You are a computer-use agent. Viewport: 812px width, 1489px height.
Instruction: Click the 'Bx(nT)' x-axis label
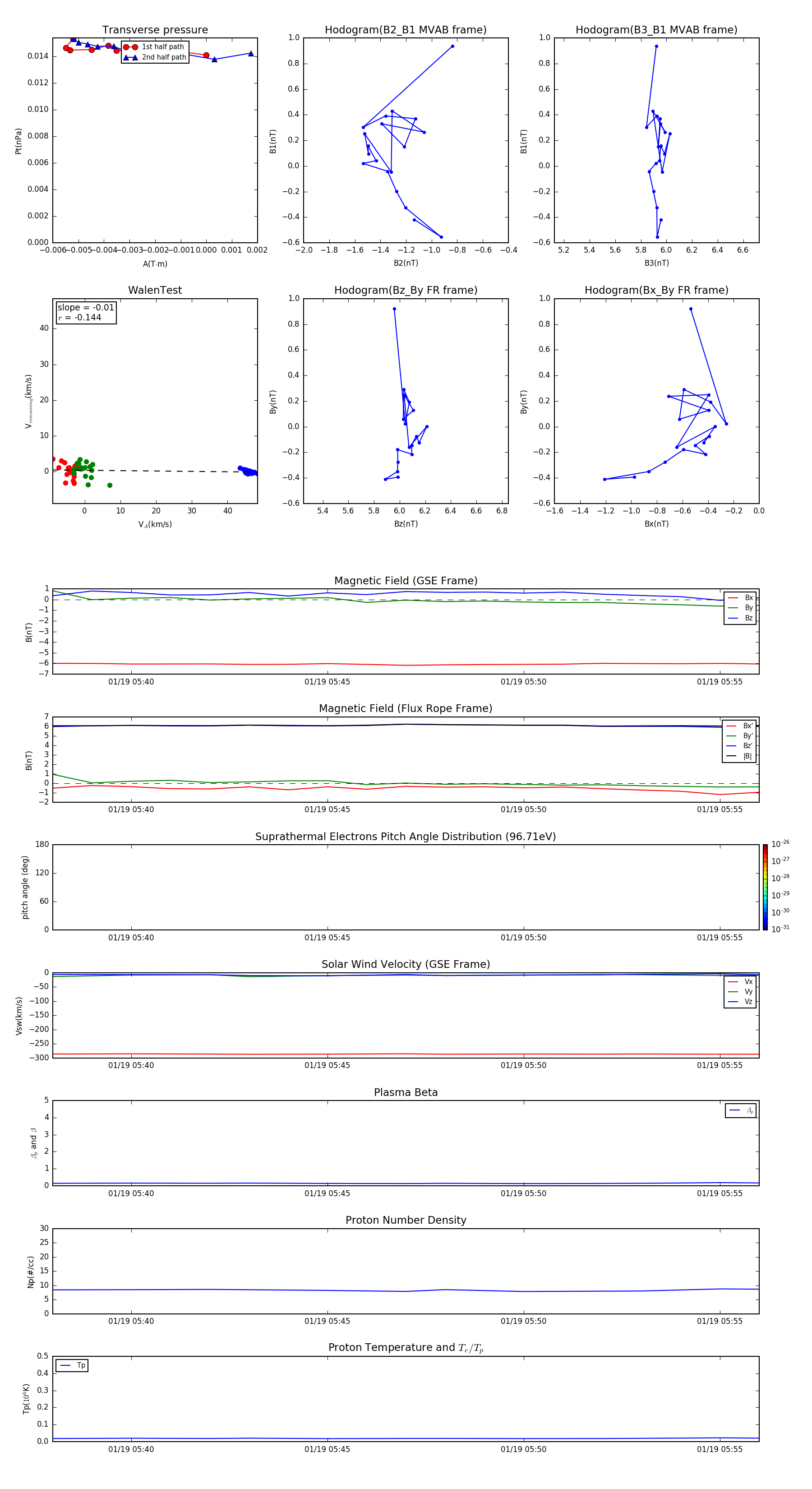tap(656, 524)
